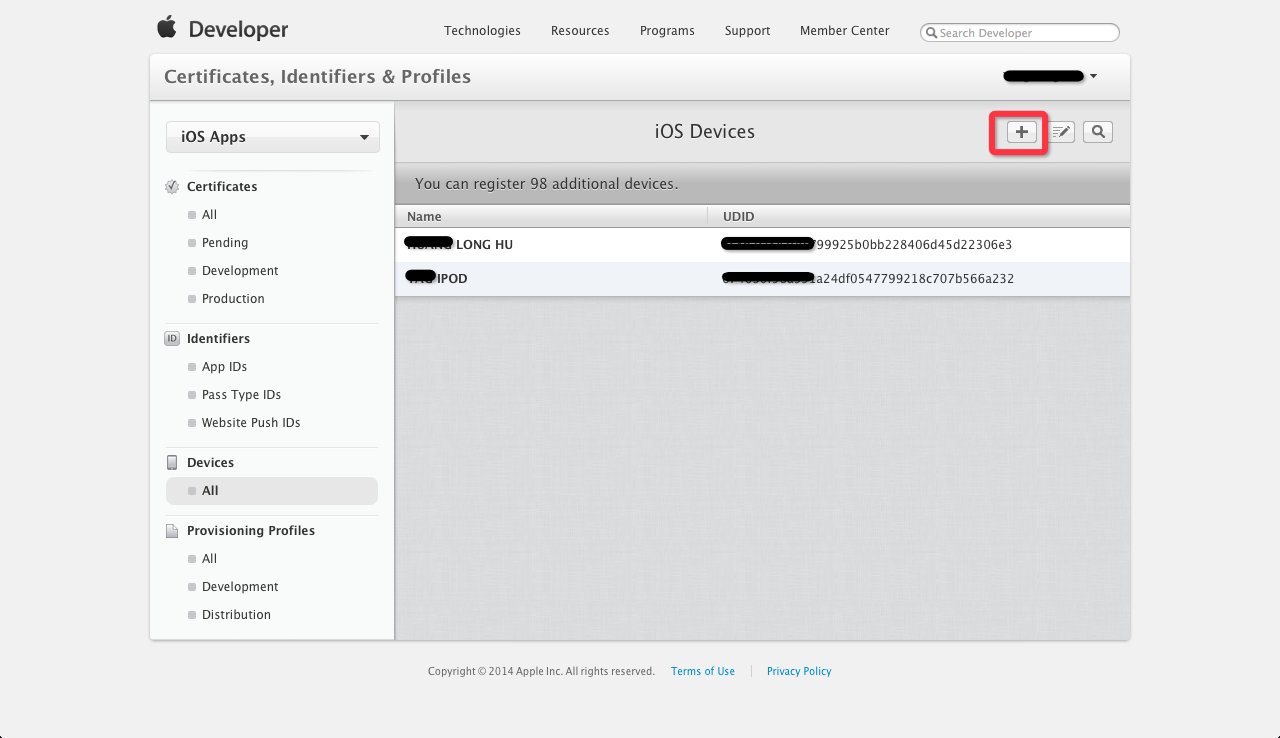Click UDID ending in d22306e3
Viewport: 1280px width, 738px height.
click(x=867, y=245)
